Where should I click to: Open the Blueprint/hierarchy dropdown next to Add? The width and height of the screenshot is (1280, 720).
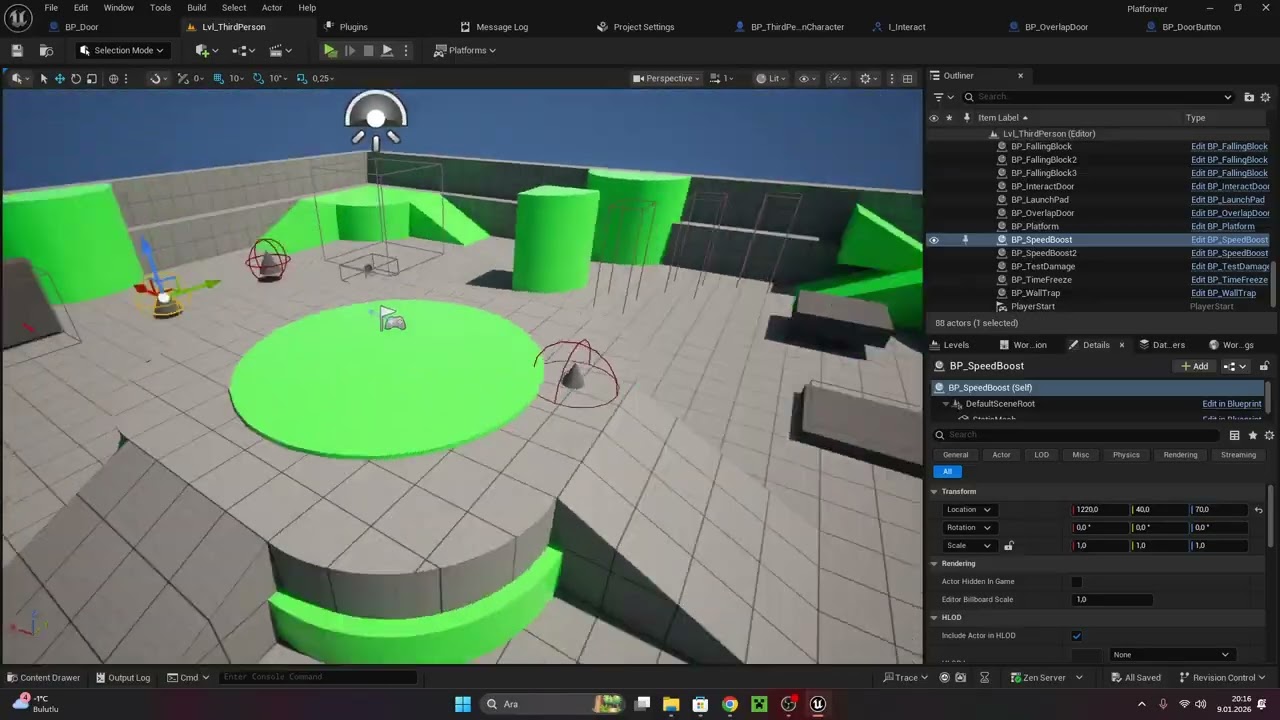click(x=1236, y=366)
